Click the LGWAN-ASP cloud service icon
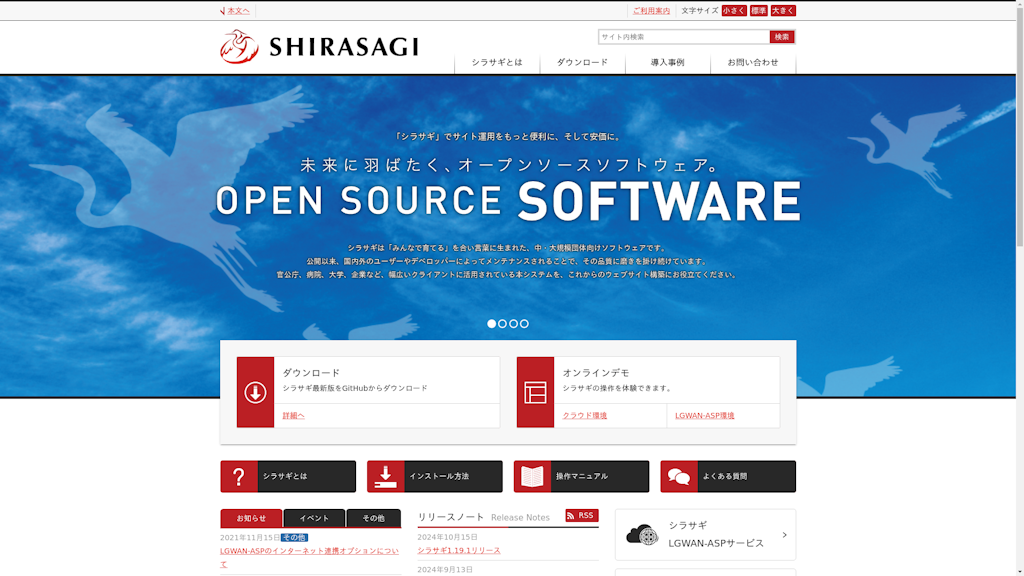 click(642, 535)
